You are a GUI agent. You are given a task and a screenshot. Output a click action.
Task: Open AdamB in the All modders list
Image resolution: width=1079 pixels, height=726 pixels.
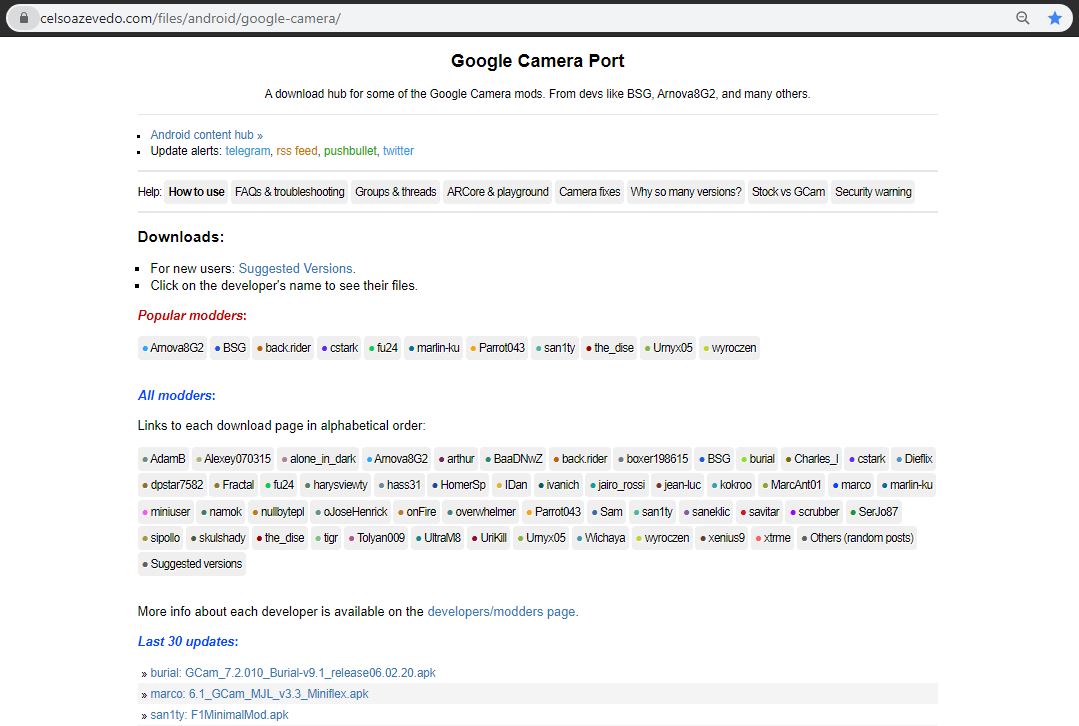click(x=164, y=459)
